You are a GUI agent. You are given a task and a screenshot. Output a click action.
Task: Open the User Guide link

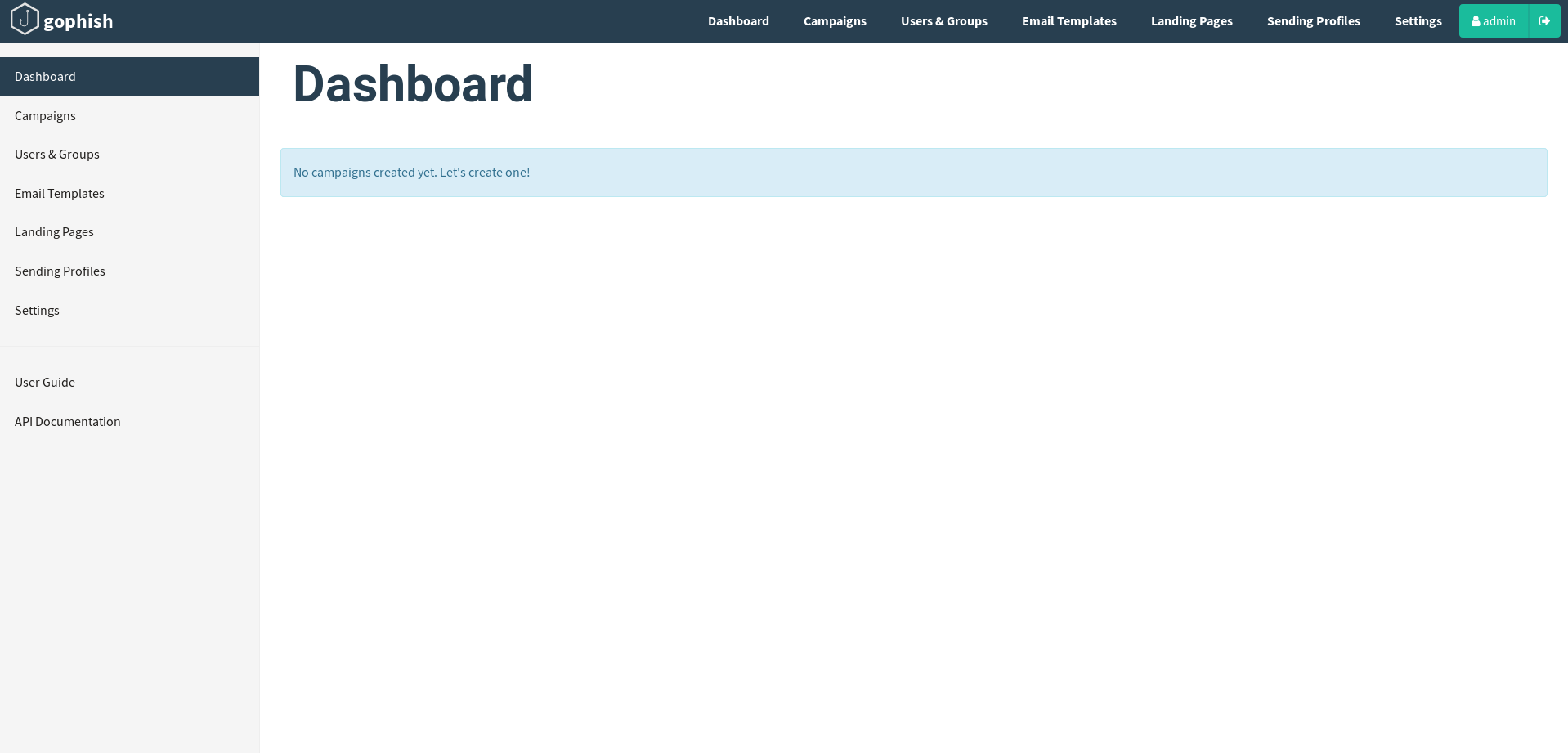pos(45,383)
